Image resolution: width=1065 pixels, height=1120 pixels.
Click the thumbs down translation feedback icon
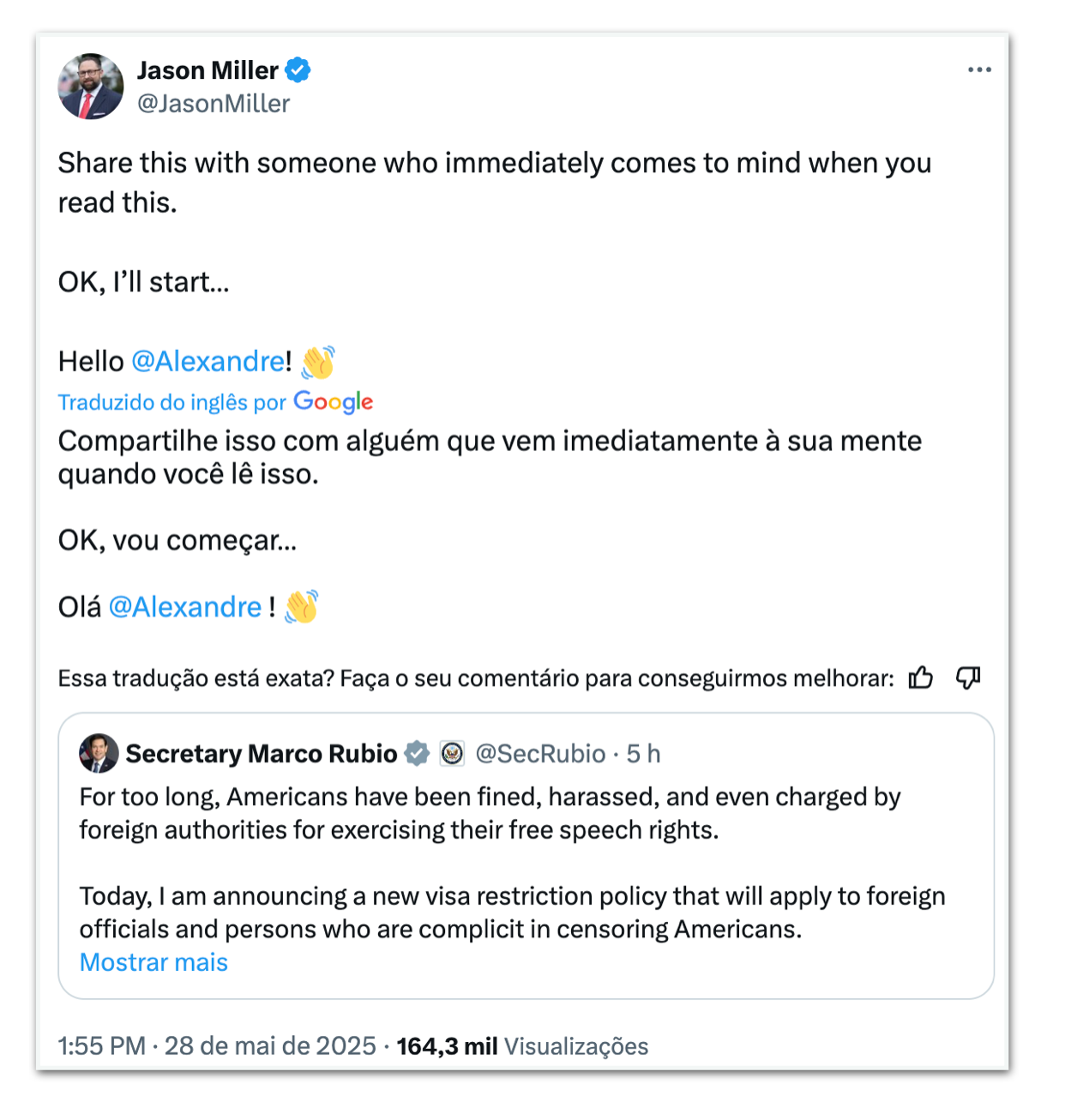pos(968,678)
